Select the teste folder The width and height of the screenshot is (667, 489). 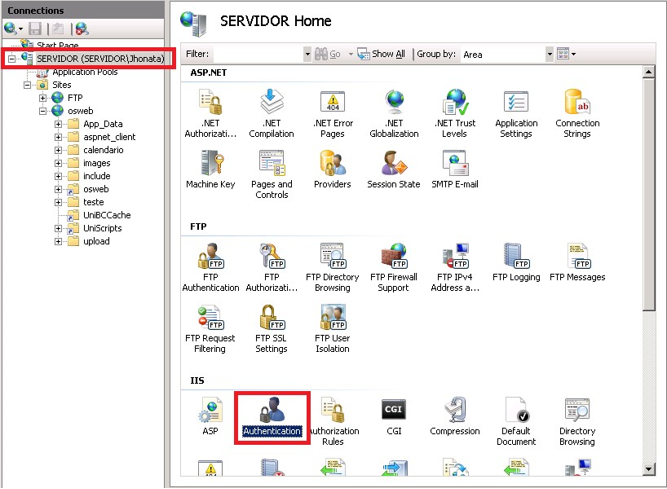pos(93,202)
